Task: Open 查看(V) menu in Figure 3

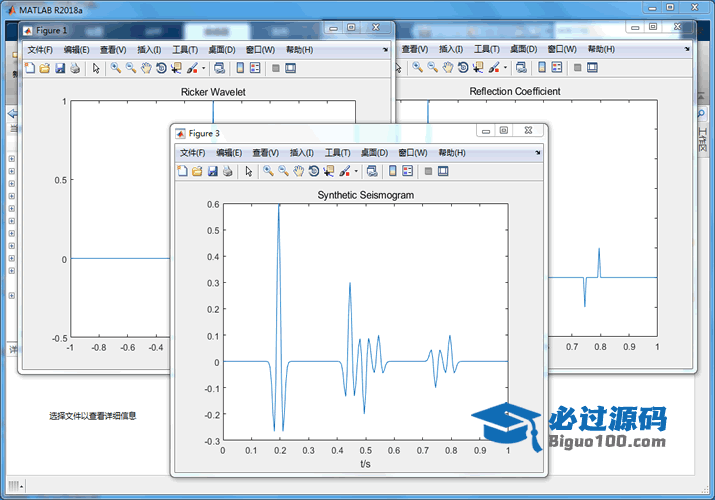Action: (x=266, y=153)
